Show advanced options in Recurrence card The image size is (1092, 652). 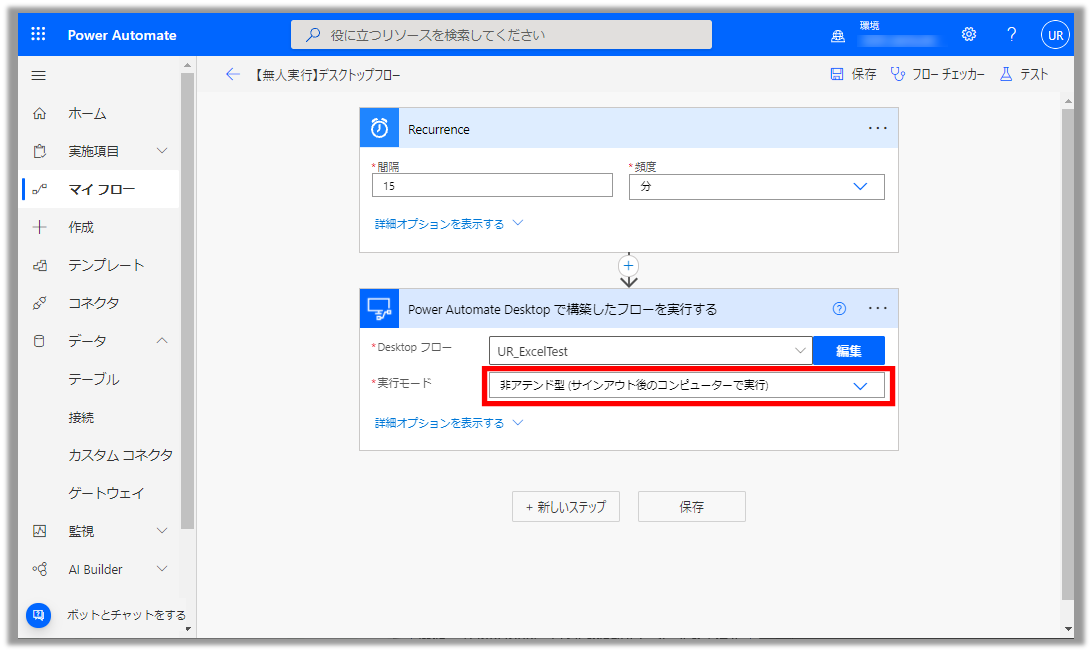point(448,224)
